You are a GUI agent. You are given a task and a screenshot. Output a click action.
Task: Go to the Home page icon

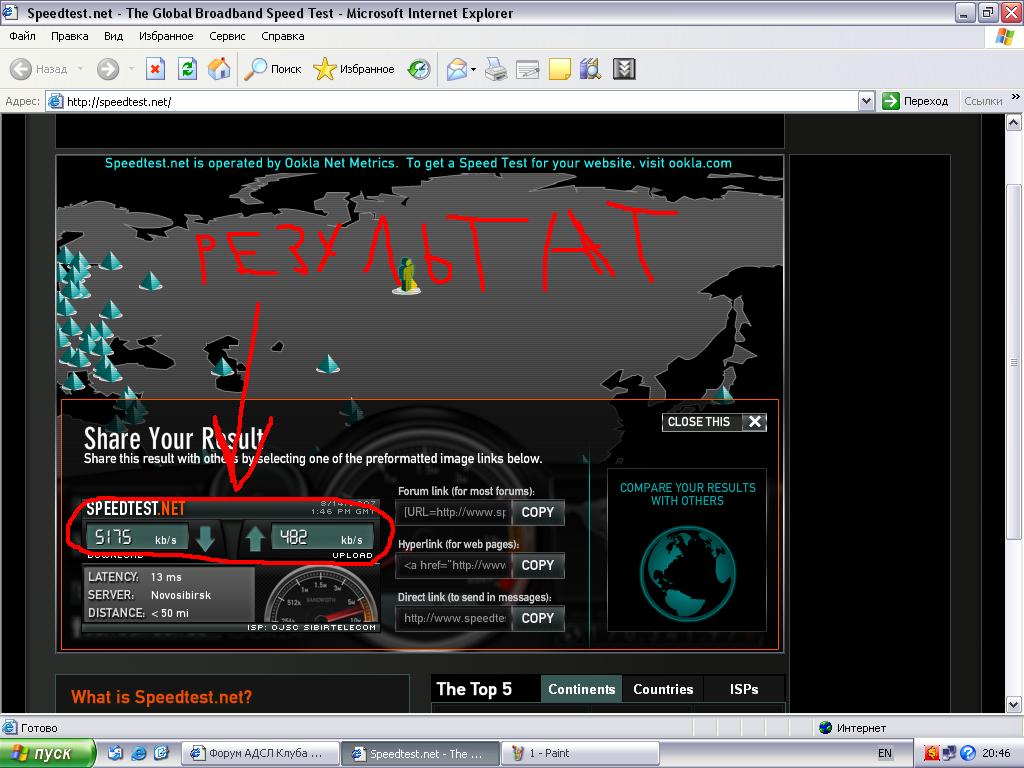click(219, 69)
